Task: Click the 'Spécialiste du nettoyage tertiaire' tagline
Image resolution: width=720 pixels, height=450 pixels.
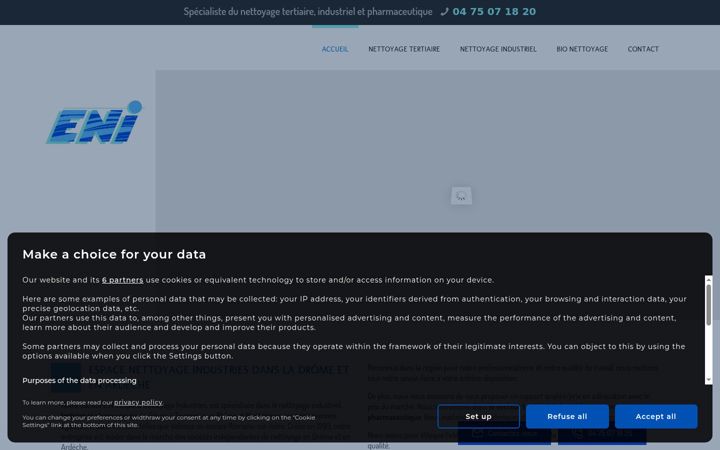Action: click(x=308, y=12)
